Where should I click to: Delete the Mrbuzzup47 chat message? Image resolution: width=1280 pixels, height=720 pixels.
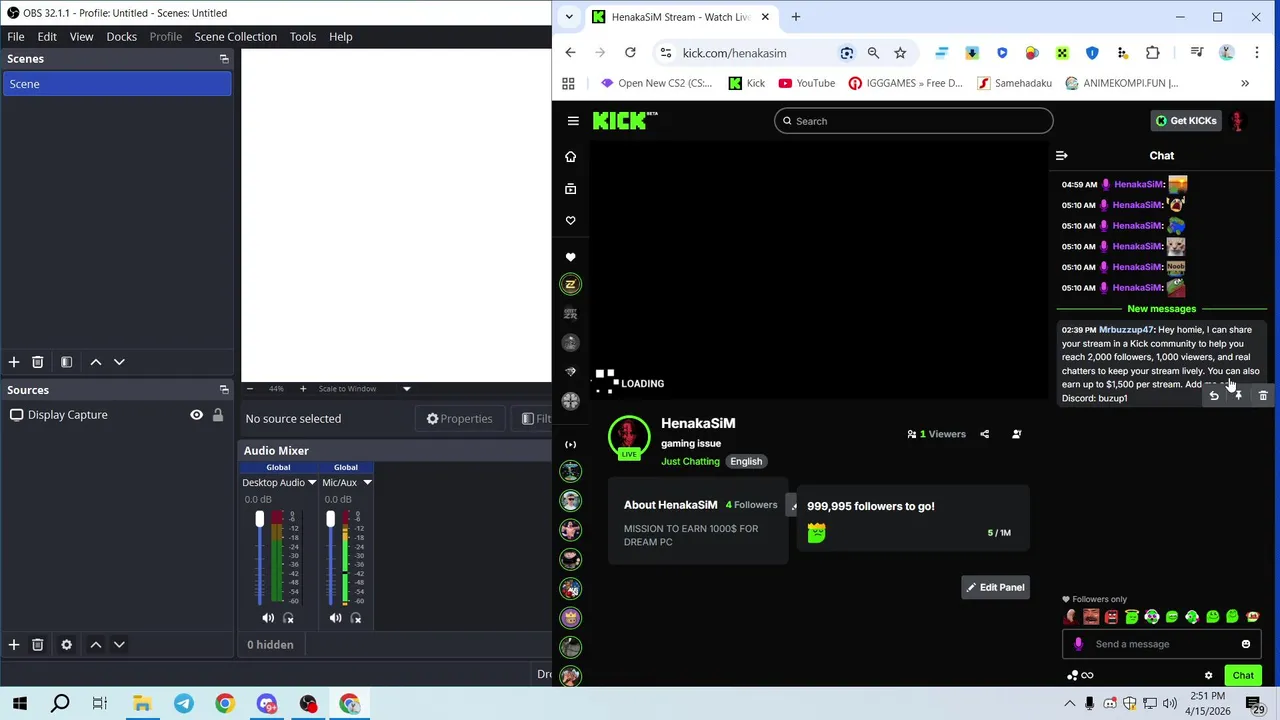click(1263, 397)
